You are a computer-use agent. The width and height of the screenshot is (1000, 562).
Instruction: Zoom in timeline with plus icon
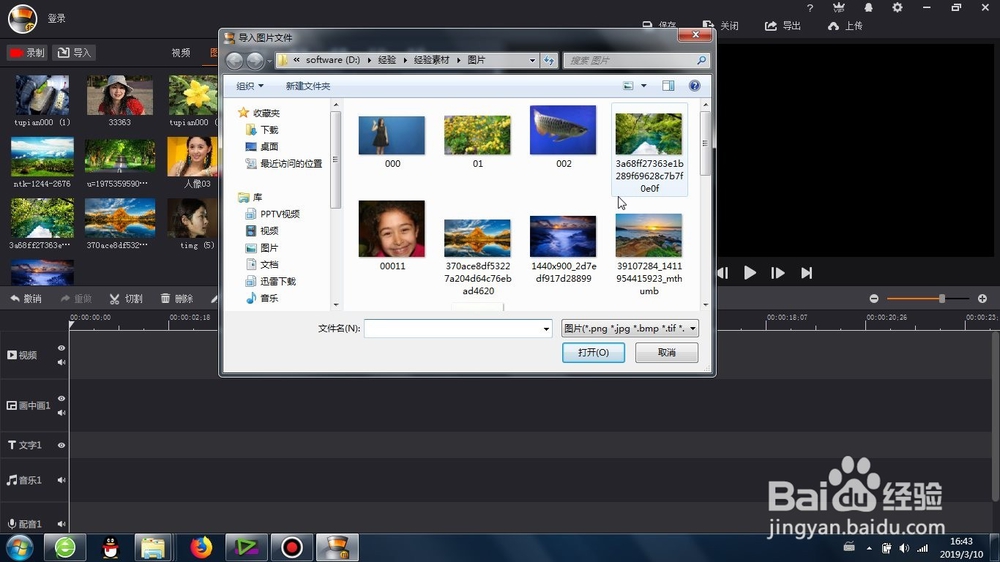[x=982, y=299]
